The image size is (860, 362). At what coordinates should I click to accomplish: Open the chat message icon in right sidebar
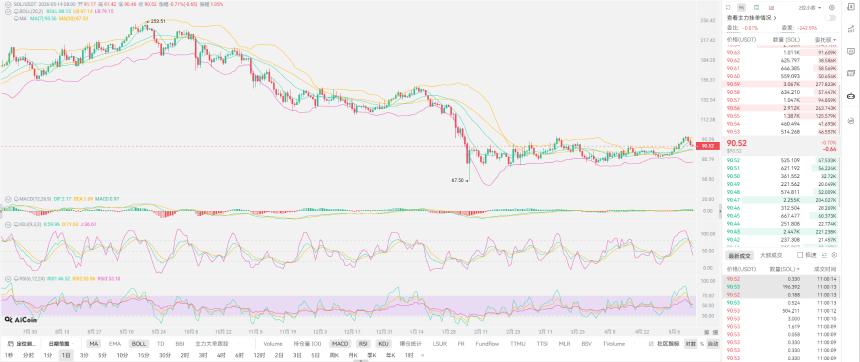click(x=851, y=51)
